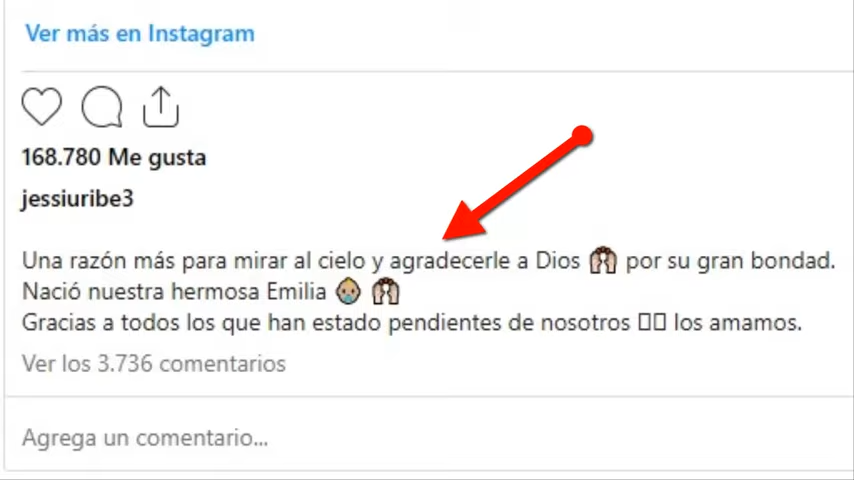Click the red arrow's pointed head
Screen dimensions: 854x480
[x=460, y=224]
